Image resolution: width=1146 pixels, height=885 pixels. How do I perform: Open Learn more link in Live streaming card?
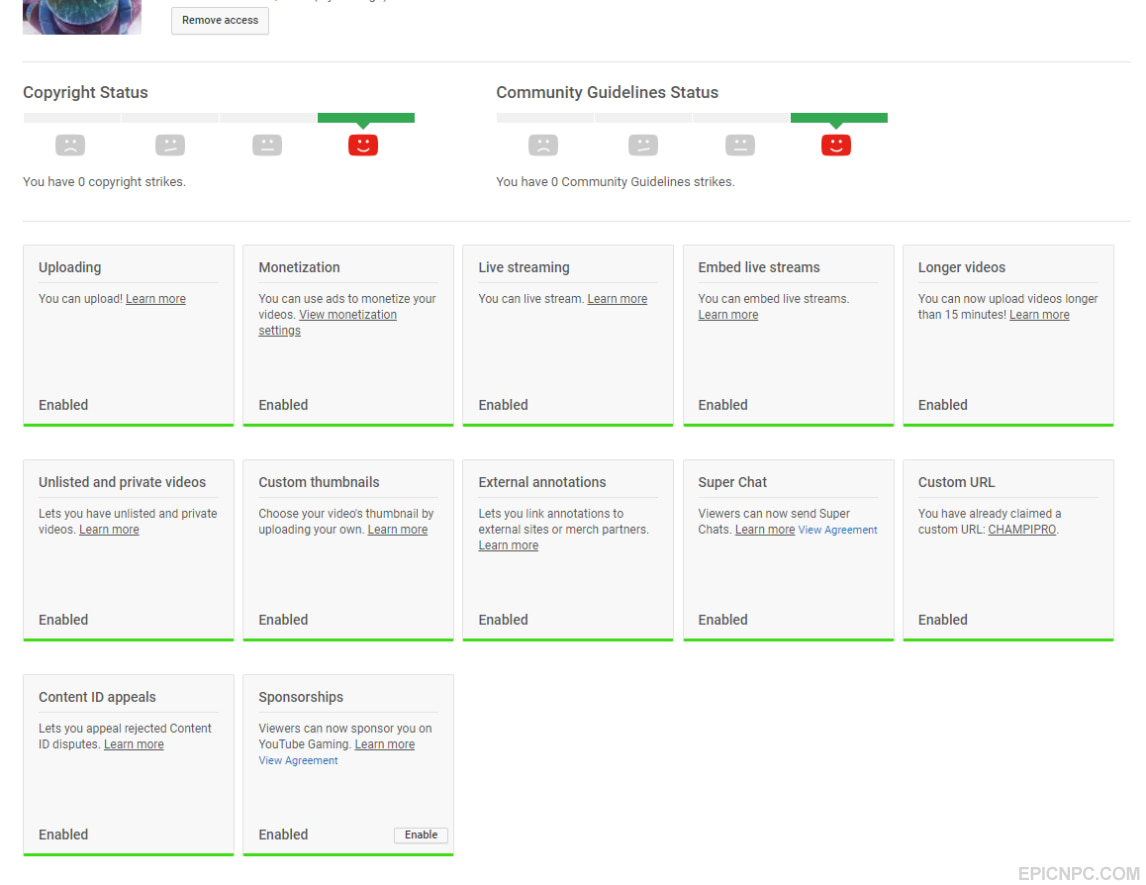[x=617, y=299]
